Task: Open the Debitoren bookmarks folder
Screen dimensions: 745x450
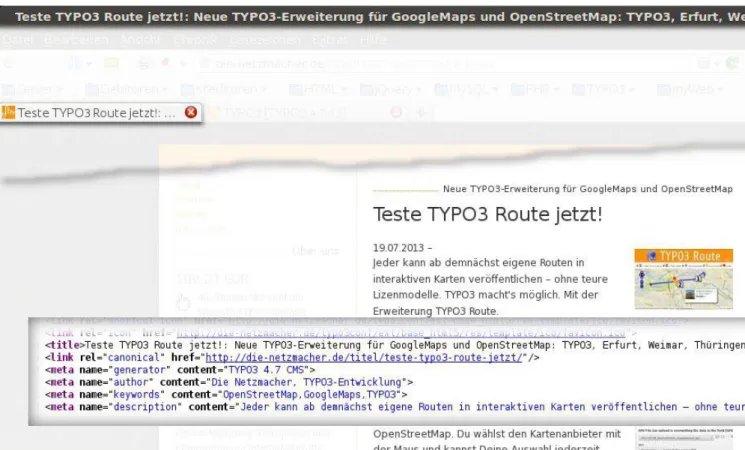Action: tap(127, 89)
